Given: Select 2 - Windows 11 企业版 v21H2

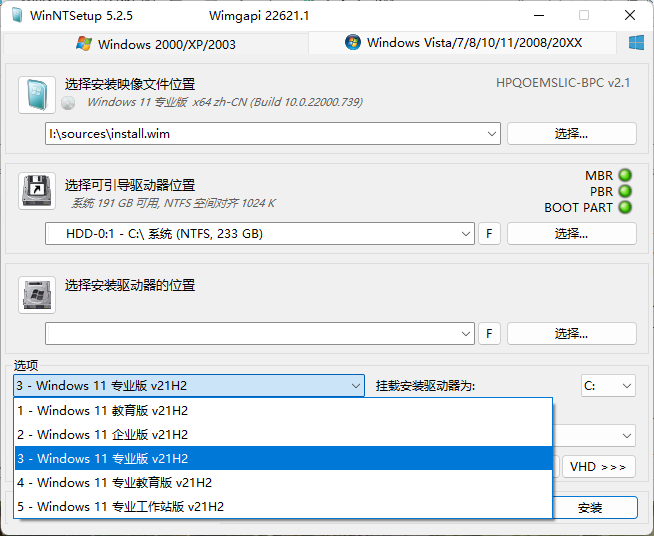Looking at the screenshot, I should tap(283, 435).
